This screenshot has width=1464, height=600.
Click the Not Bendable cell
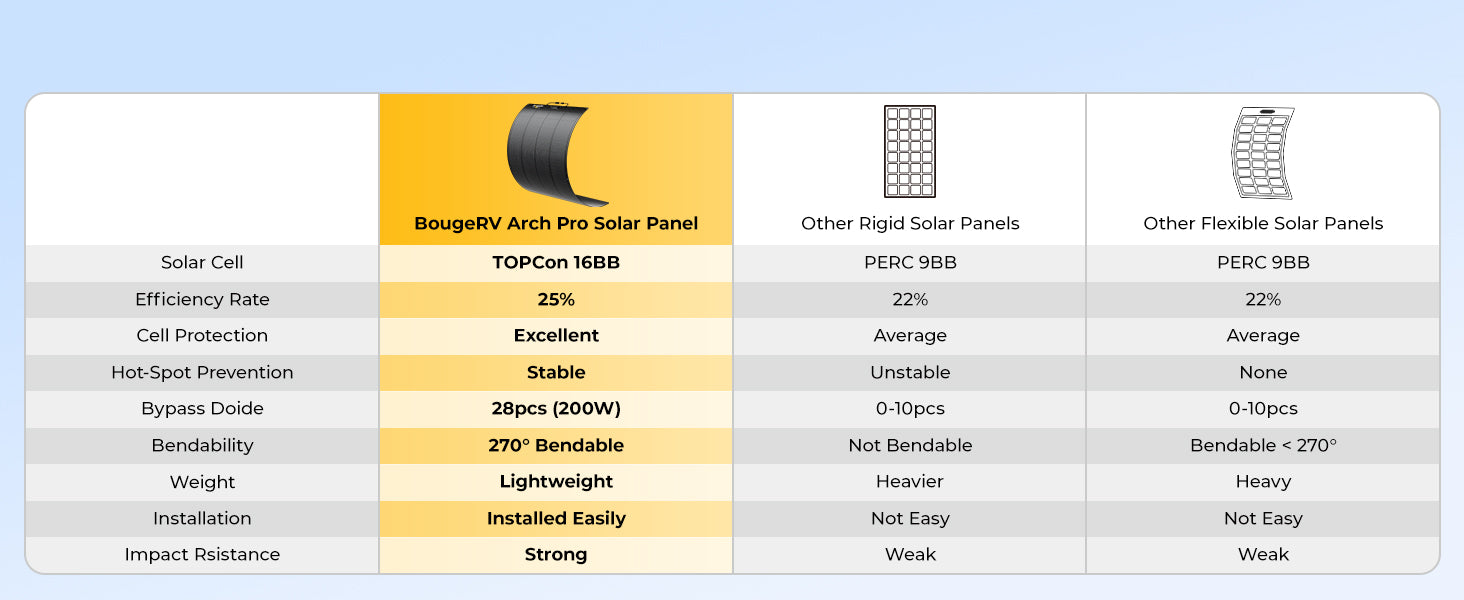(910, 446)
